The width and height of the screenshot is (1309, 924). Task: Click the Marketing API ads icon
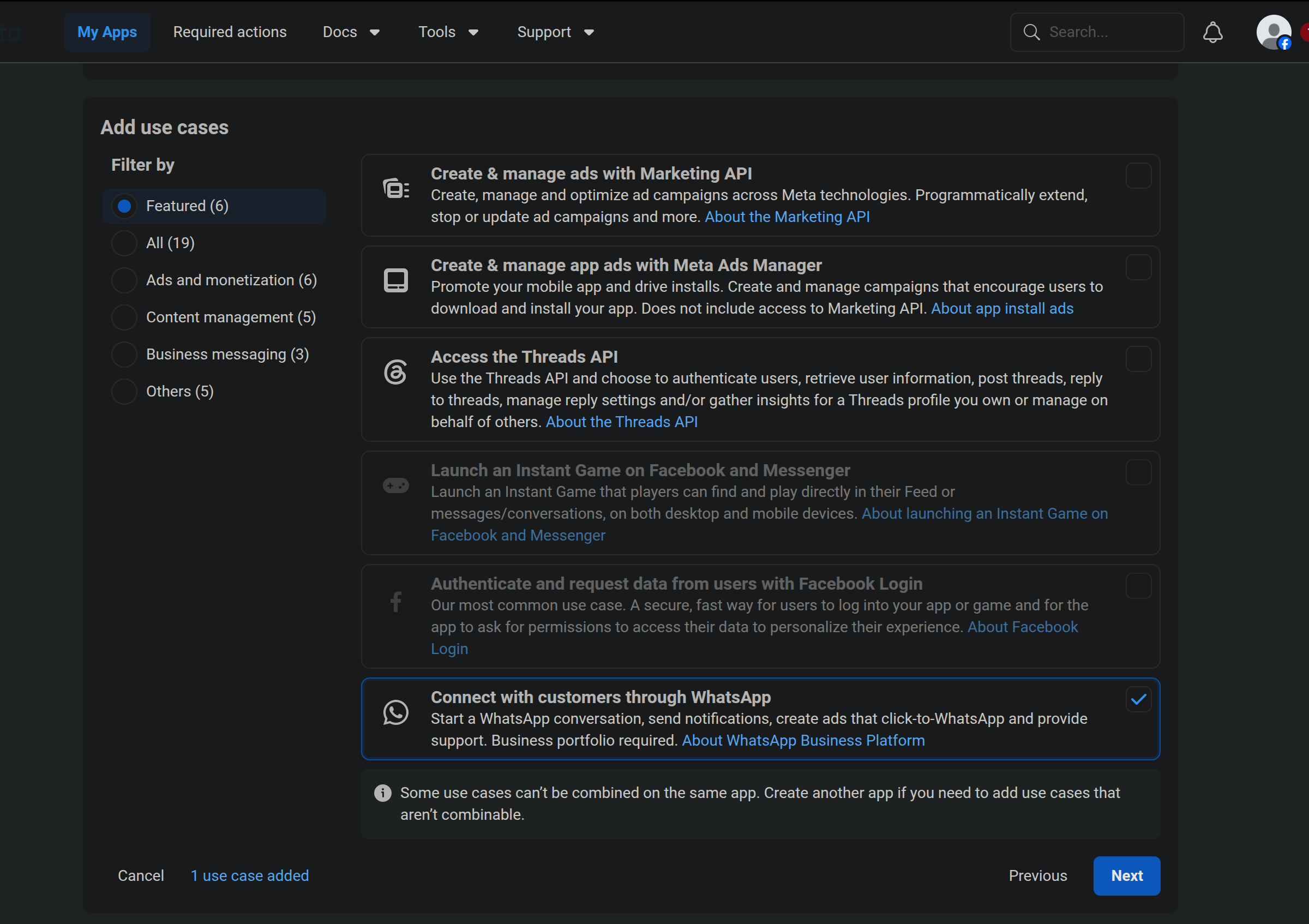pyautogui.click(x=395, y=189)
